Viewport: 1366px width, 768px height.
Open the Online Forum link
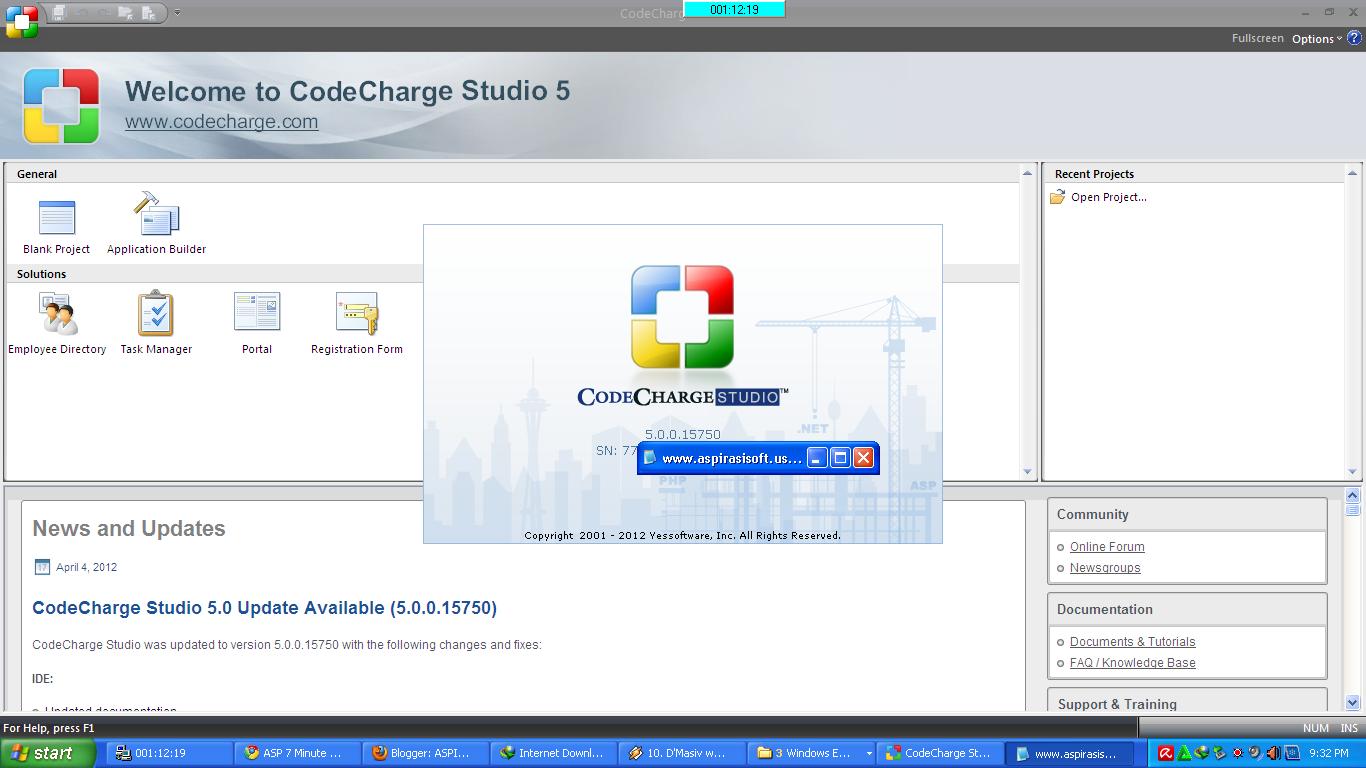pos(1107,547)
